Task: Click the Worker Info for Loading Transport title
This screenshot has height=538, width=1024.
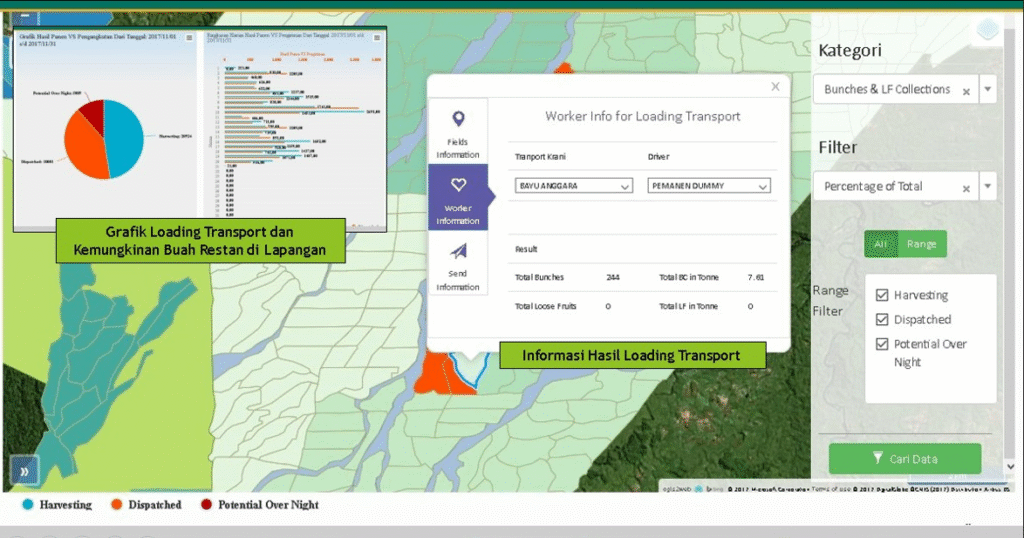Action: point(643,116)
